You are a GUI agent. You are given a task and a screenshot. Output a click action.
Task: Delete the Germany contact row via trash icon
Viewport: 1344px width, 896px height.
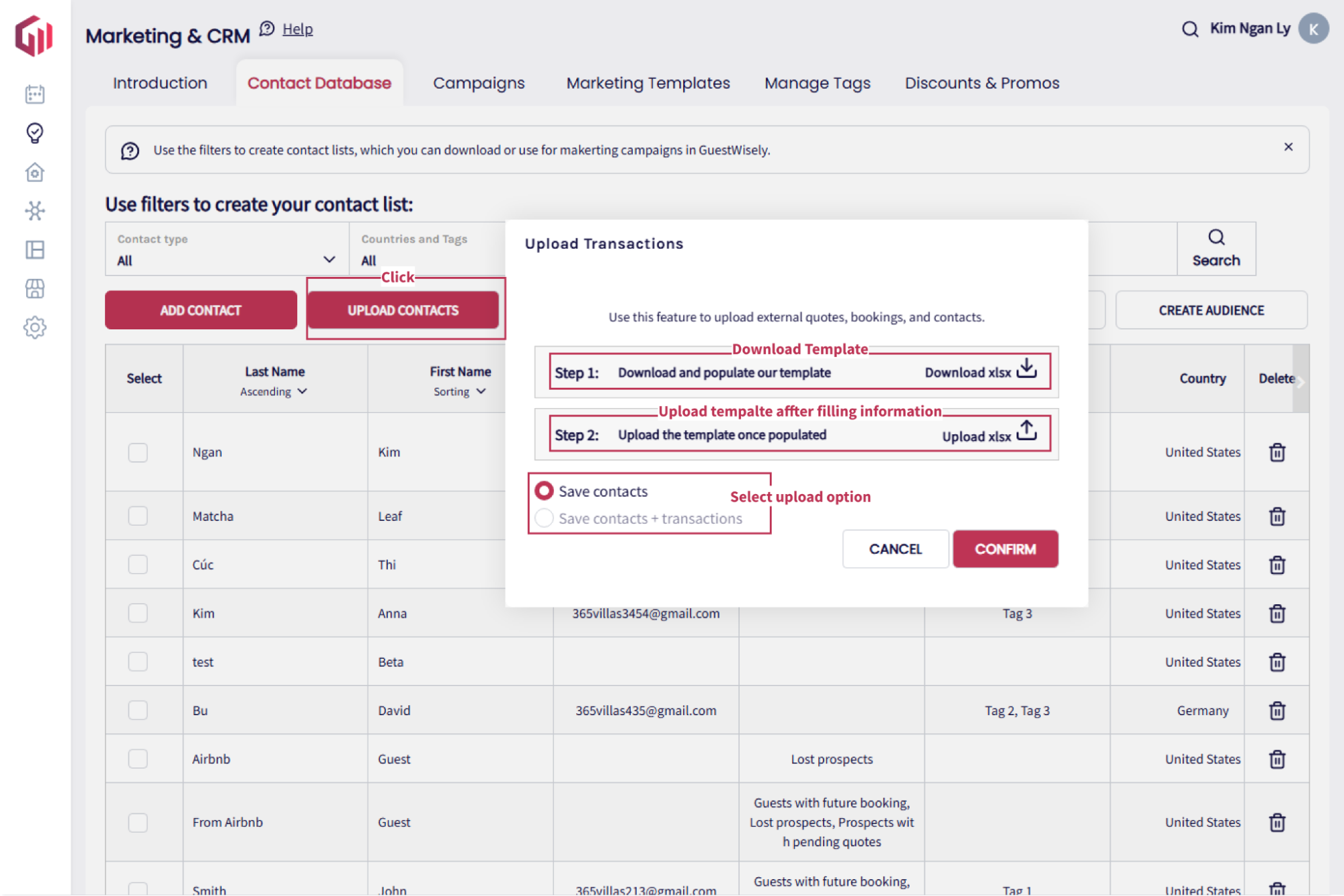pyautogui.click(x=1277, y=710)
